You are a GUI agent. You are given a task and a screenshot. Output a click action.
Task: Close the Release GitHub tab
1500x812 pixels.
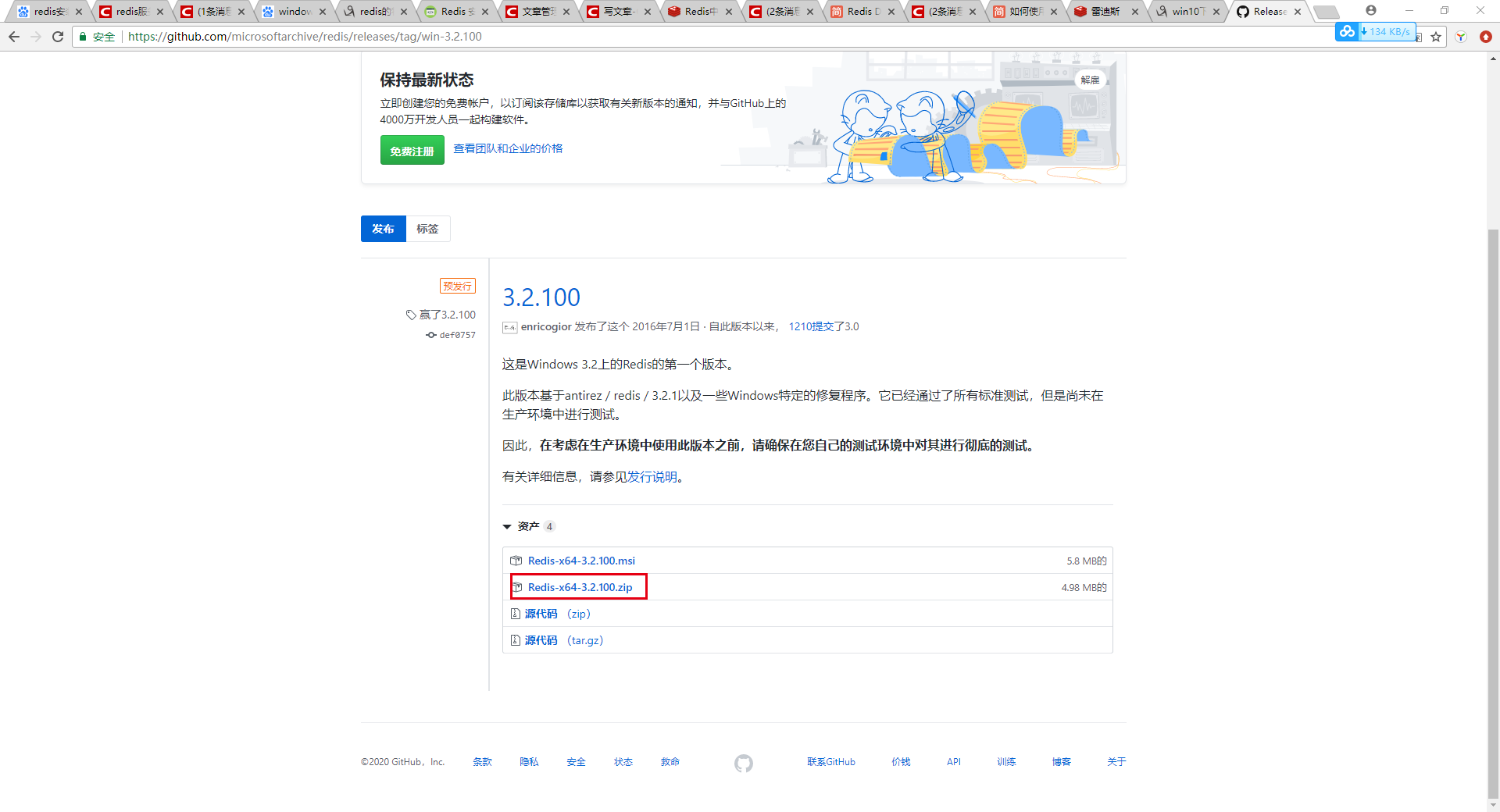tap(1298, 12)
